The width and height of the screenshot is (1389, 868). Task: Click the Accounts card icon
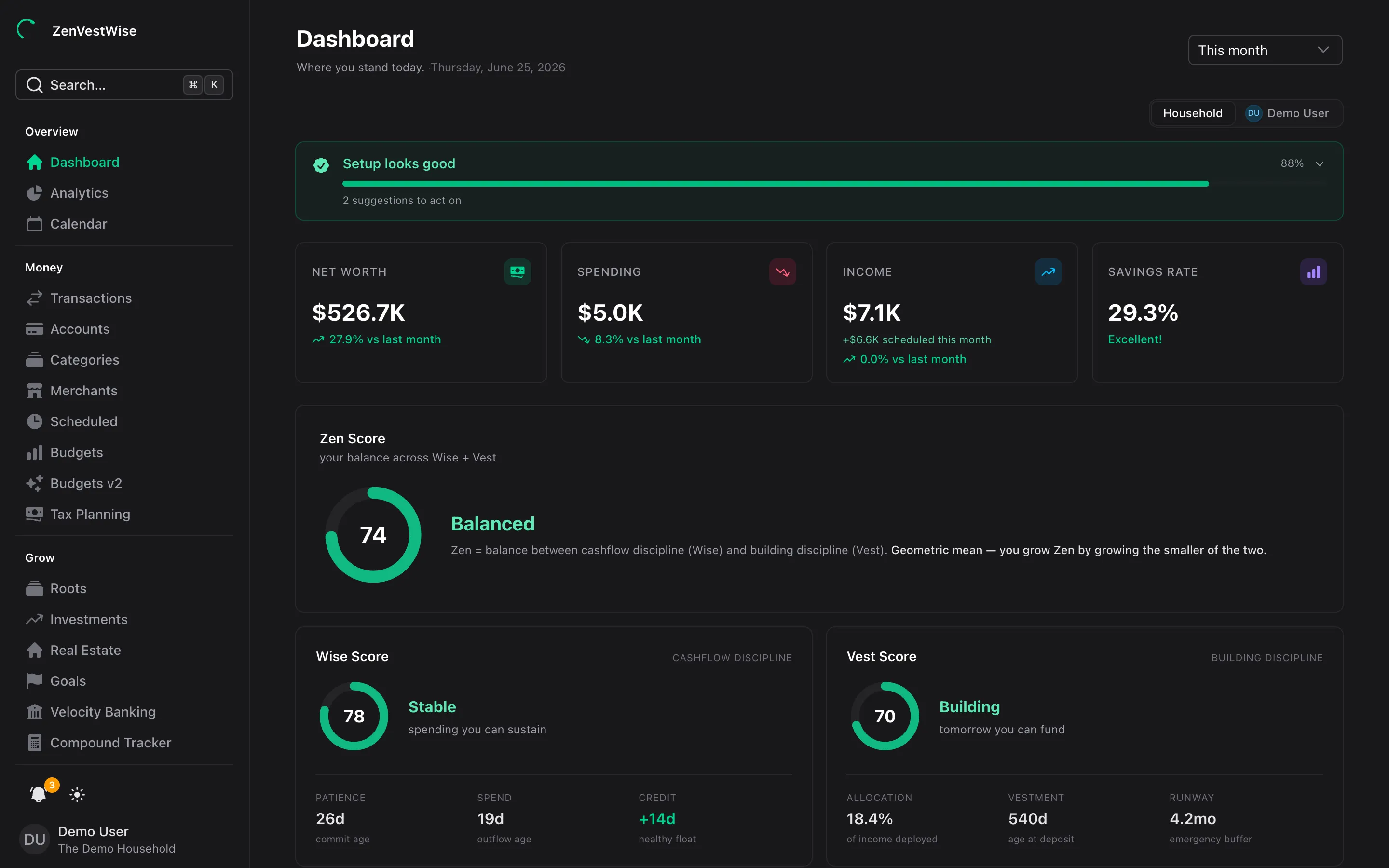[x=34, y=329]
